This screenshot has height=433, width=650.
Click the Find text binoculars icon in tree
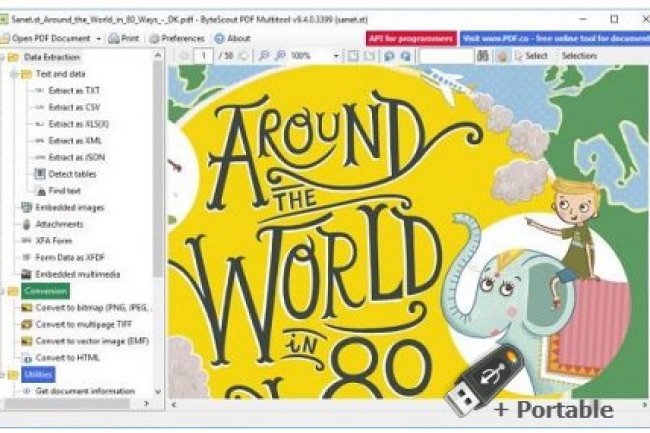click(41, 191)
